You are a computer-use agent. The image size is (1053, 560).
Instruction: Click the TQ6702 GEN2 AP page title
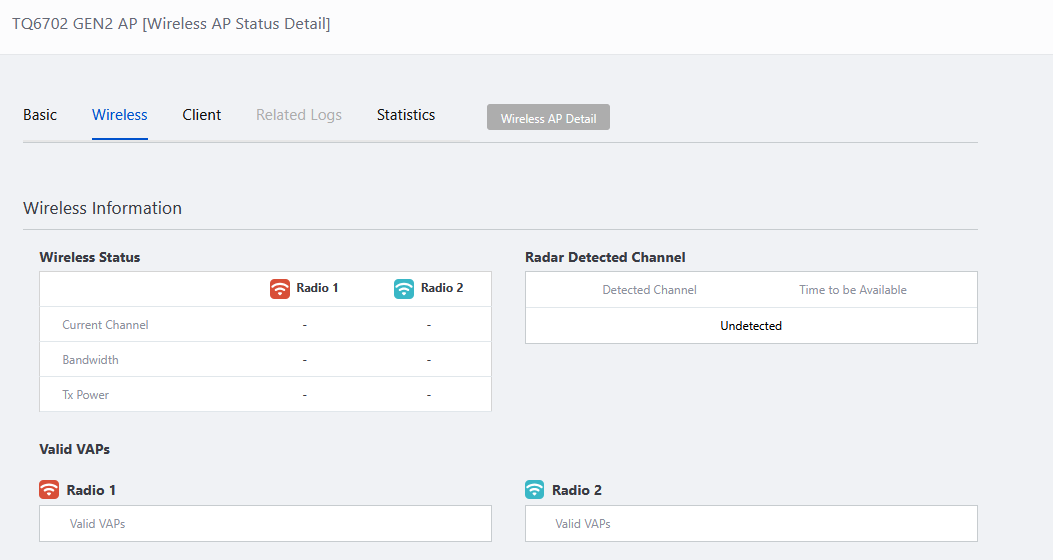(171, 23)
